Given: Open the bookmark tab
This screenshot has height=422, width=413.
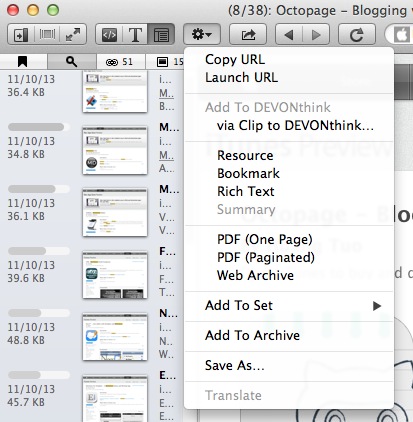Looking at the screenshot, I should pyautogui.click(x=23, y=62).
